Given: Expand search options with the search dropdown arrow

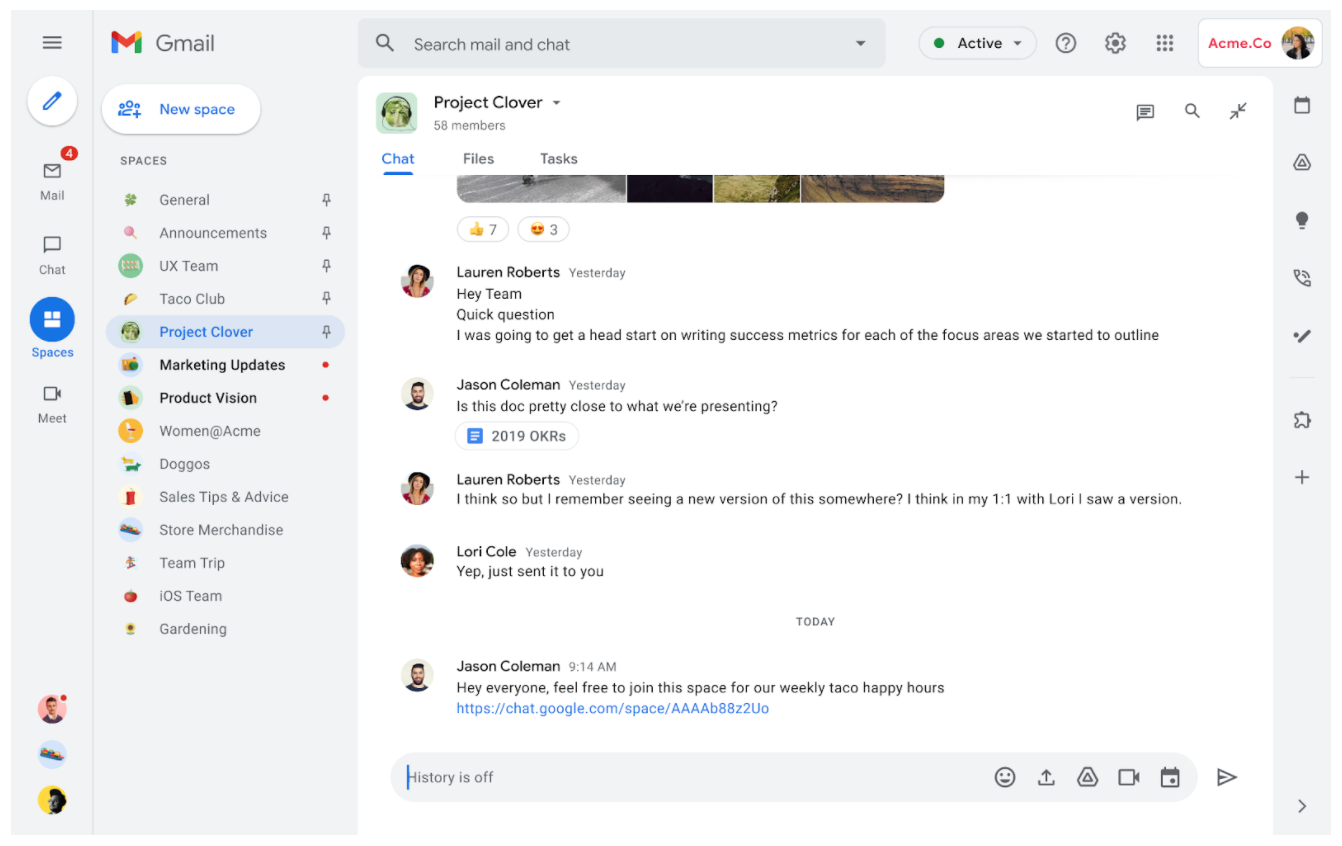Looking at the screenshot, I should click(860, 43).
